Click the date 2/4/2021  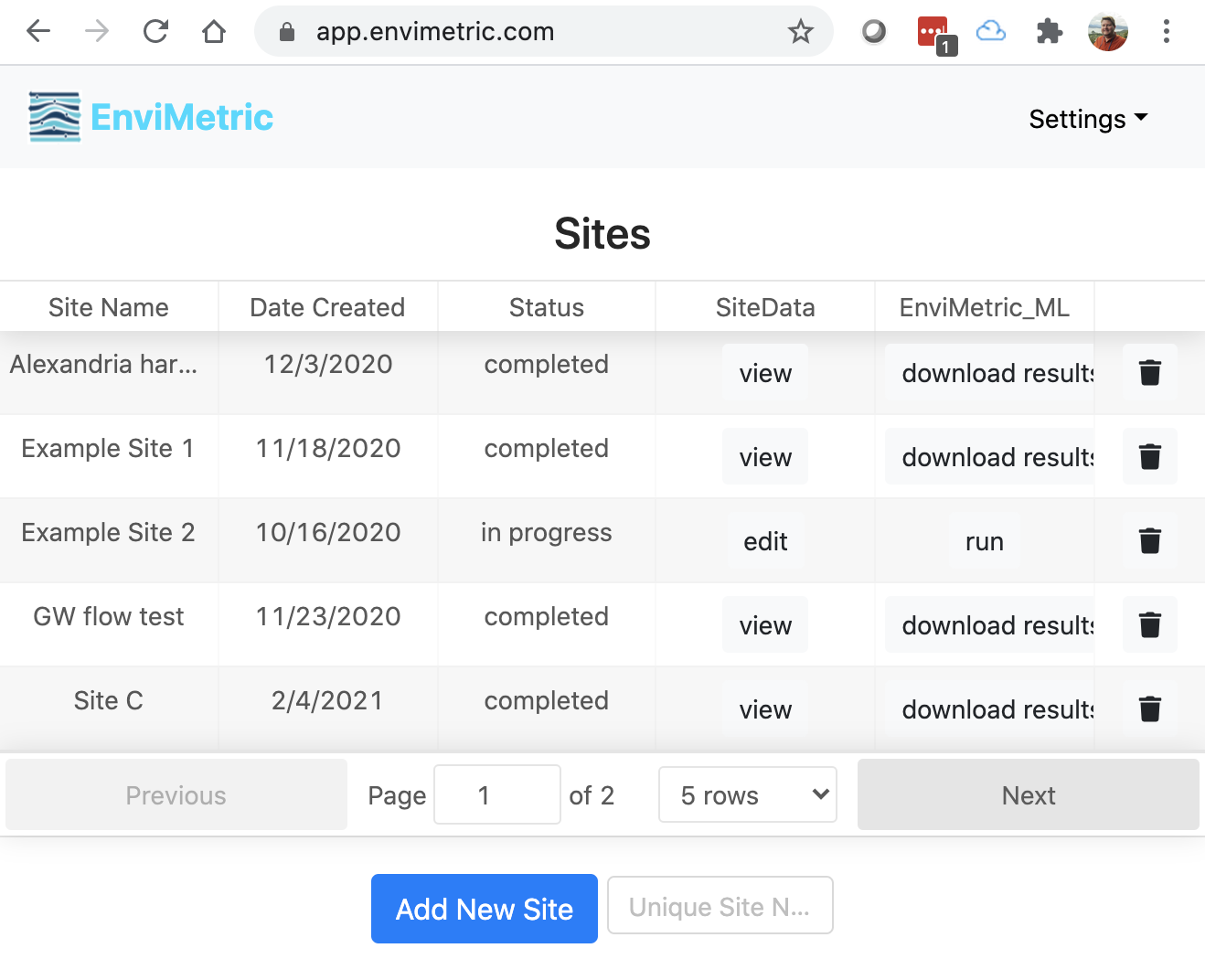pyautogui.click(x=327, y=700)
